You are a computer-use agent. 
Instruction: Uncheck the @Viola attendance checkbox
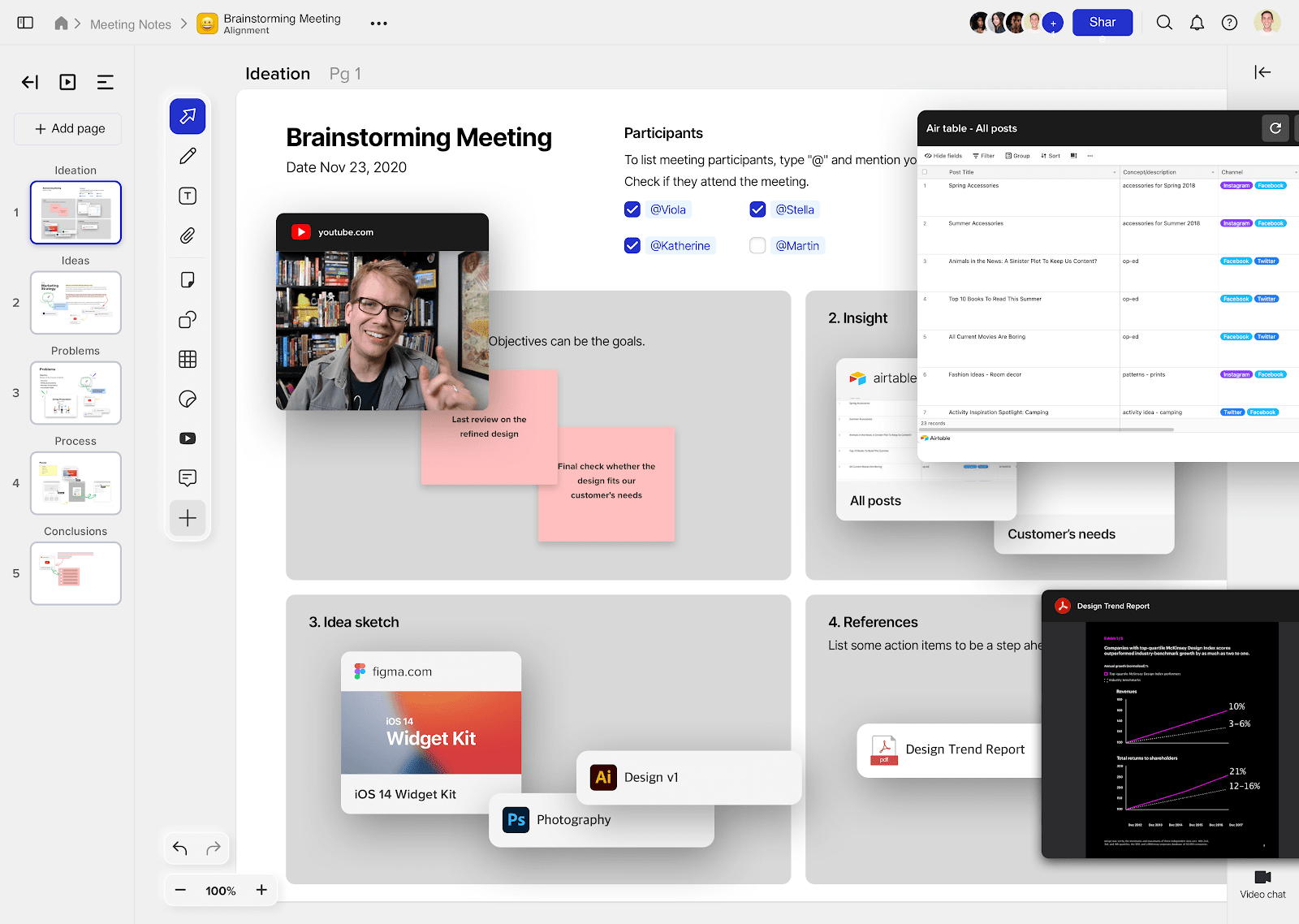point(632,209)
